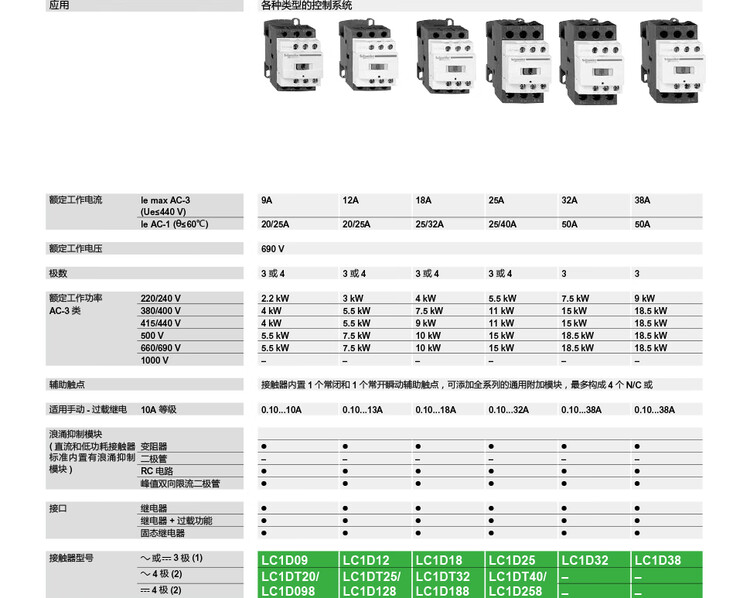Click the 0.10...32A overload relay range
Image resolution: width=750 pixels, height=598 pixels.
point(508,410)
